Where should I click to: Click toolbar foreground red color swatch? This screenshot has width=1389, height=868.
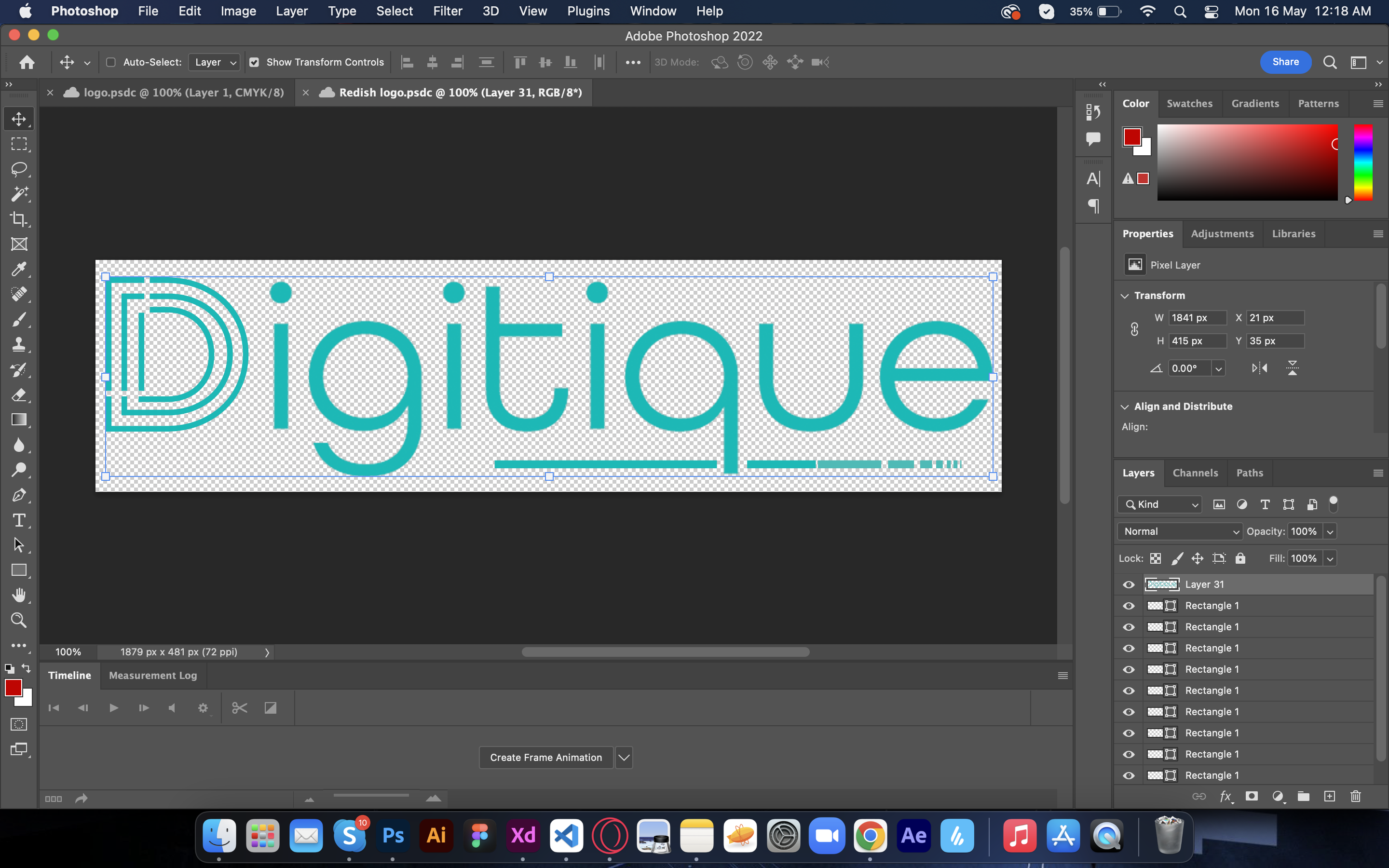point(13,688)
